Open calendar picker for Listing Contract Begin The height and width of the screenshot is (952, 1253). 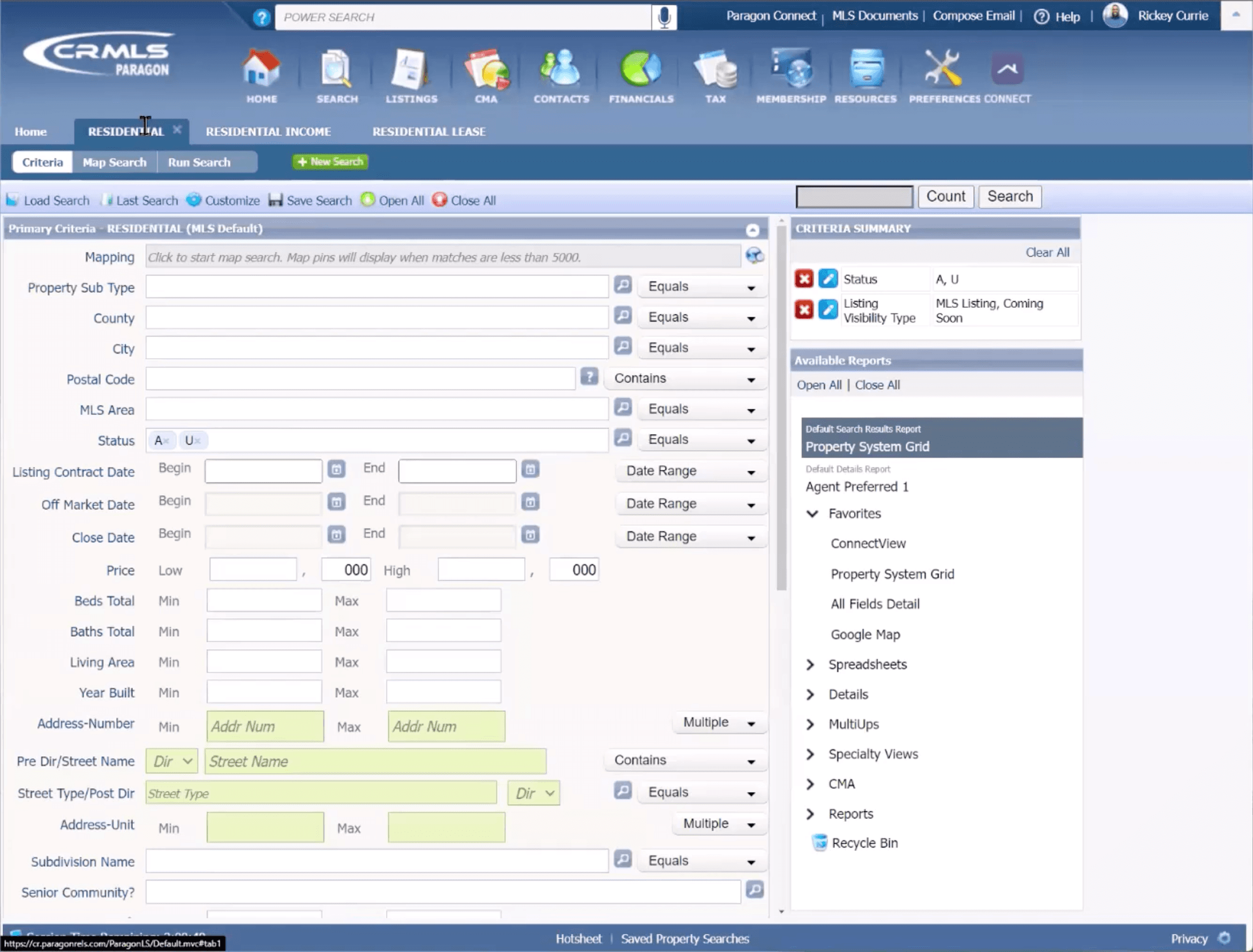336,470
